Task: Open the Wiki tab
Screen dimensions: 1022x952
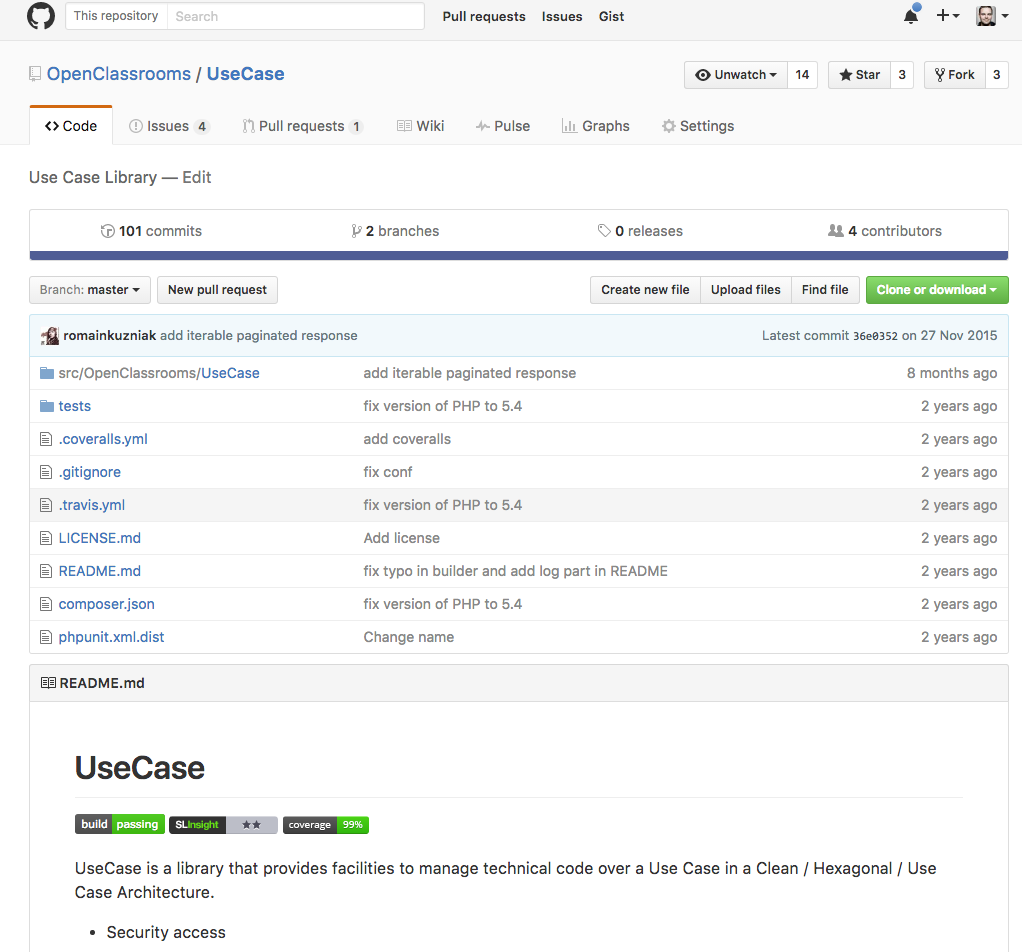Action: coord(420,126)
